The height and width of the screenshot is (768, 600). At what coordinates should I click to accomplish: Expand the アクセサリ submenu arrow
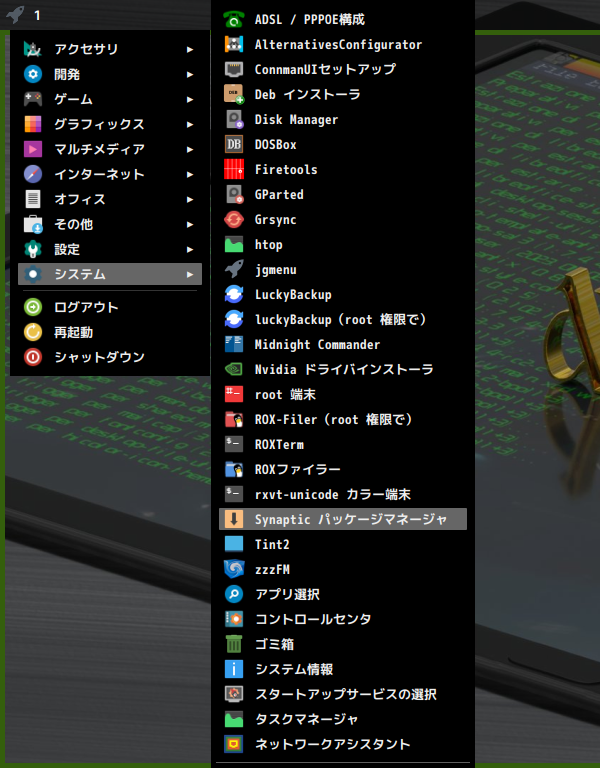190,49
